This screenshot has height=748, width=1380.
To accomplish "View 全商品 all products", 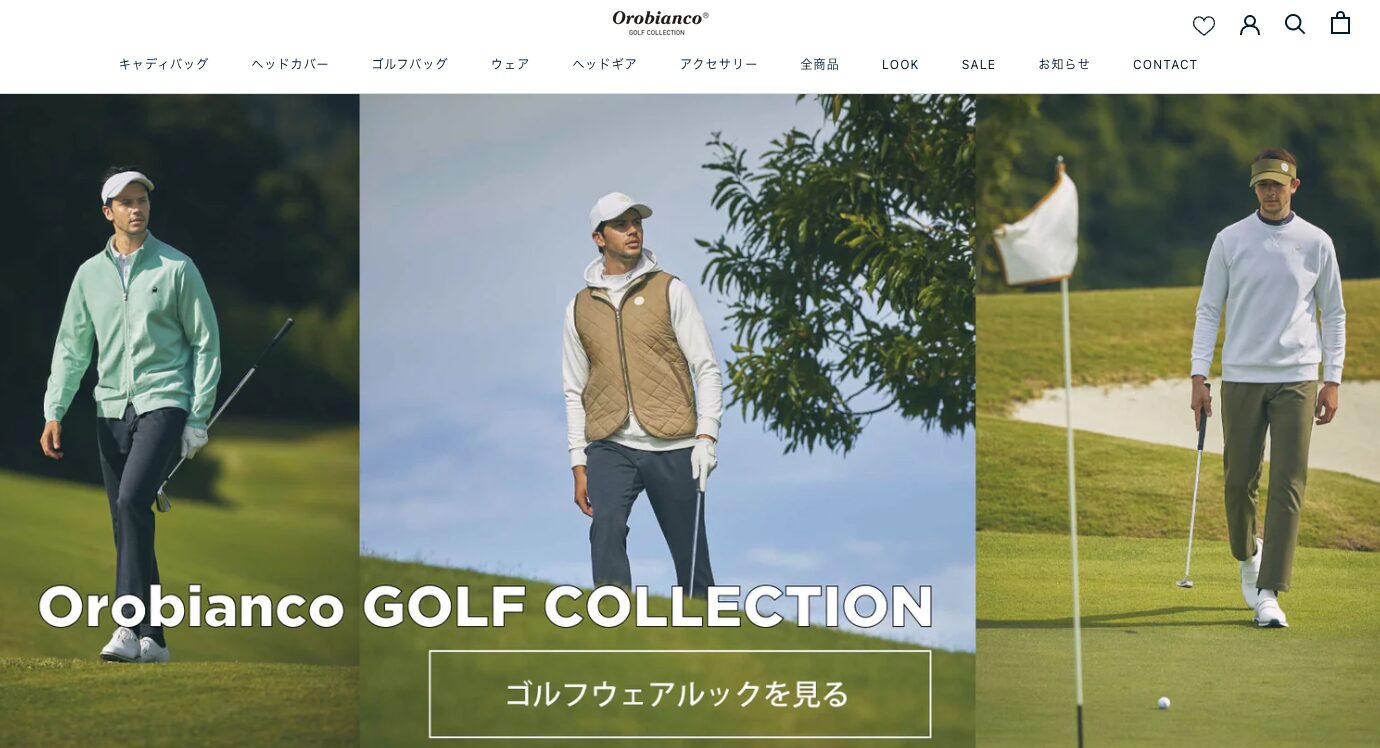I will 820,64.
